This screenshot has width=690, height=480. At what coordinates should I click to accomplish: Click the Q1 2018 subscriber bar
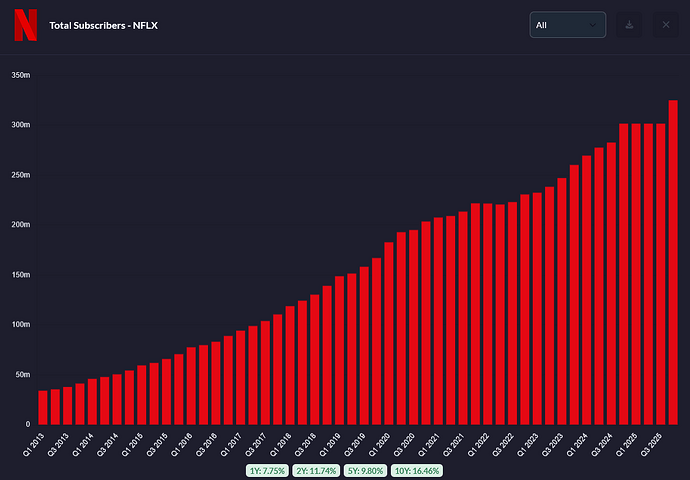290,365
